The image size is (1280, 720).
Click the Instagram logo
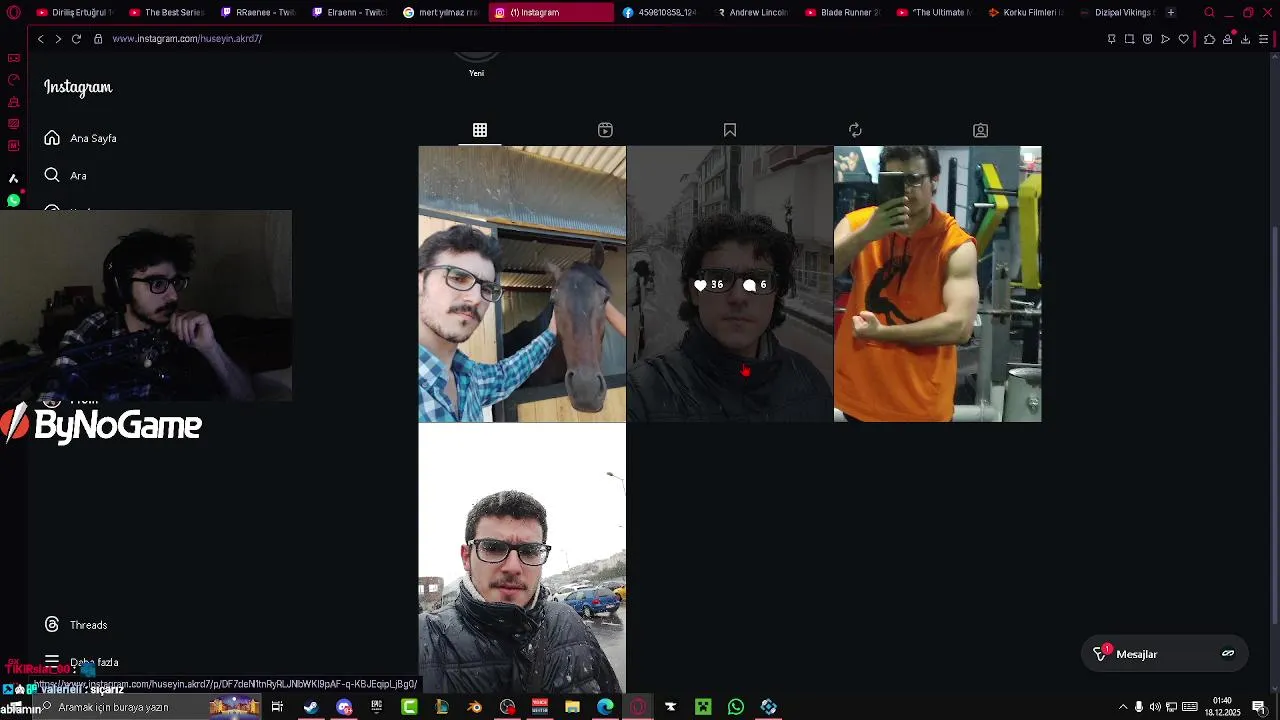(x=78, y=87)
